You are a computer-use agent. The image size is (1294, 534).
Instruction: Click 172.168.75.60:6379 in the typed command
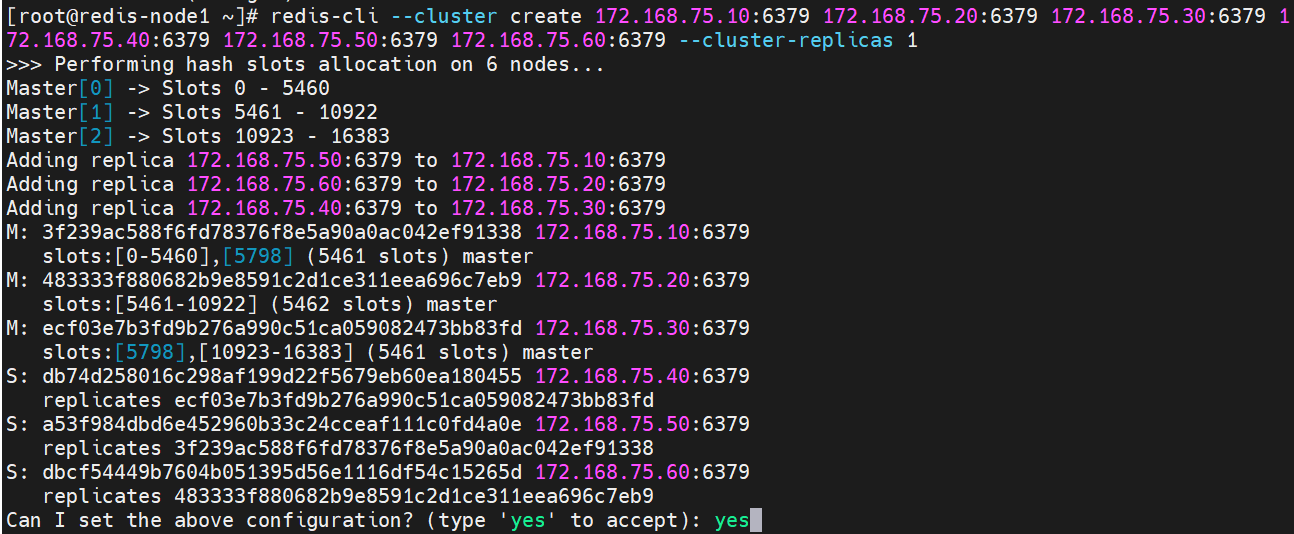point(558,40)
